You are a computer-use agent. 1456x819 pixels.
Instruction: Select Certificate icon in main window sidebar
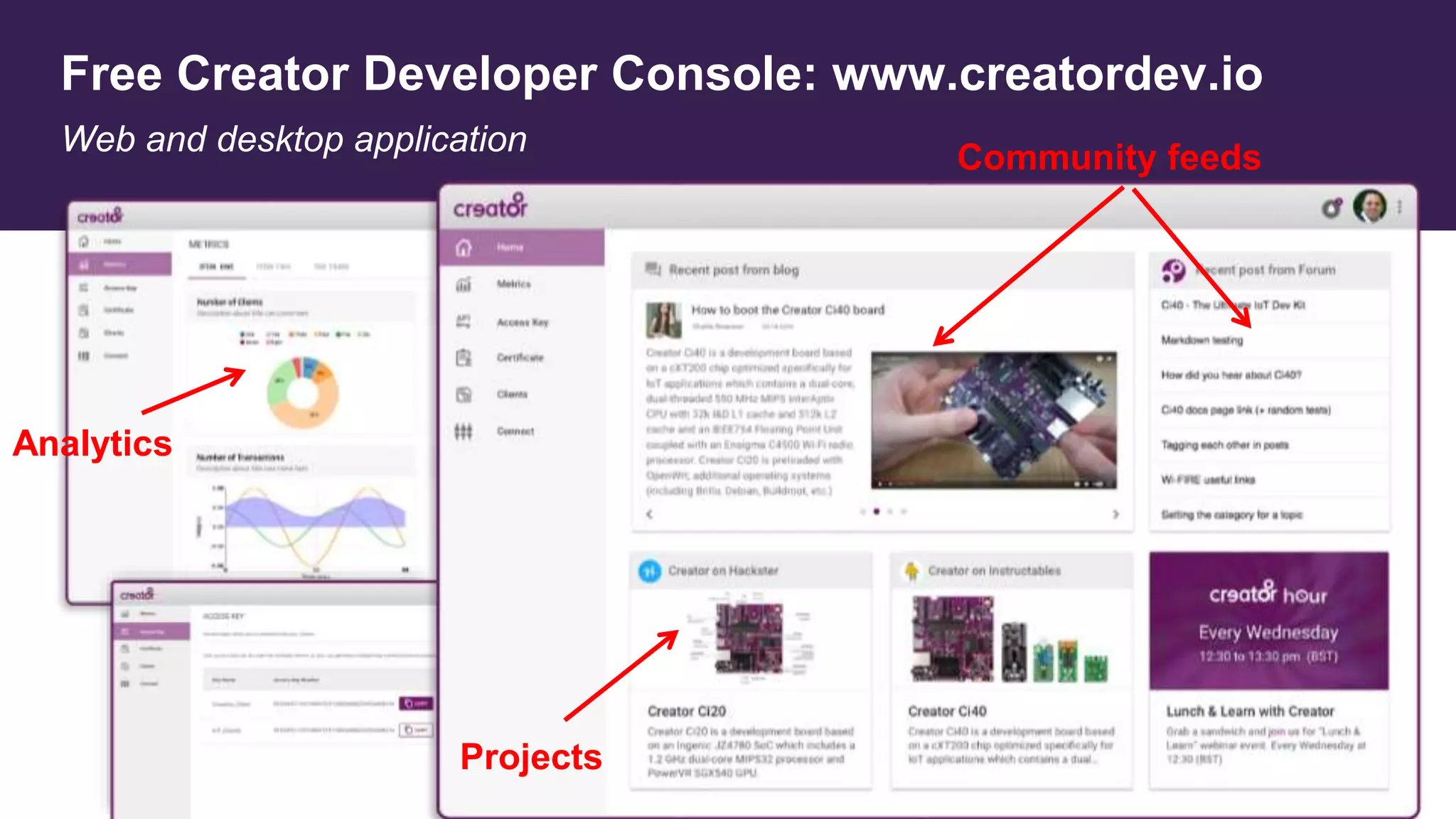coord(464,358)
